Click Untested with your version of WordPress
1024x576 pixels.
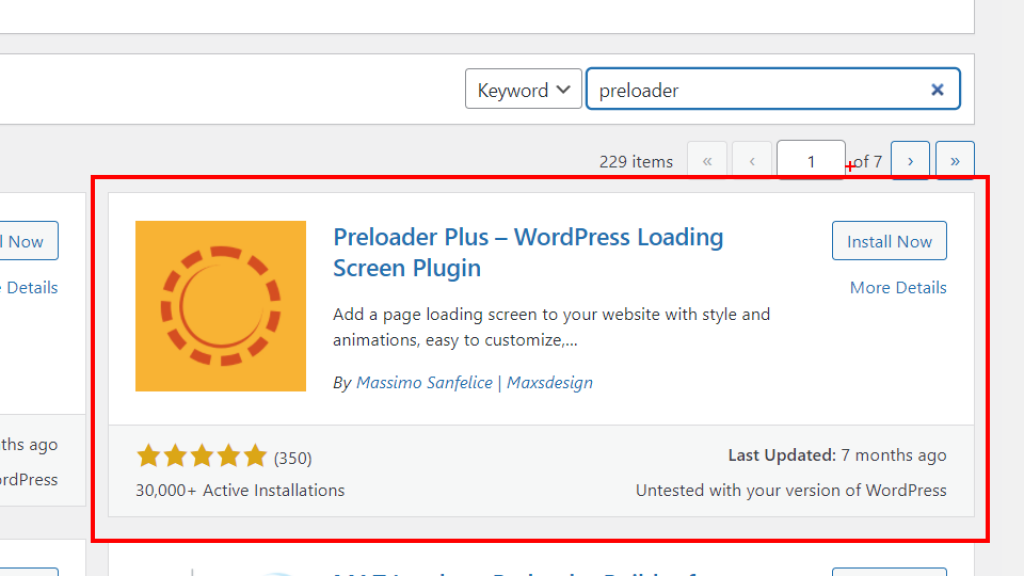(x=791, y=490)
